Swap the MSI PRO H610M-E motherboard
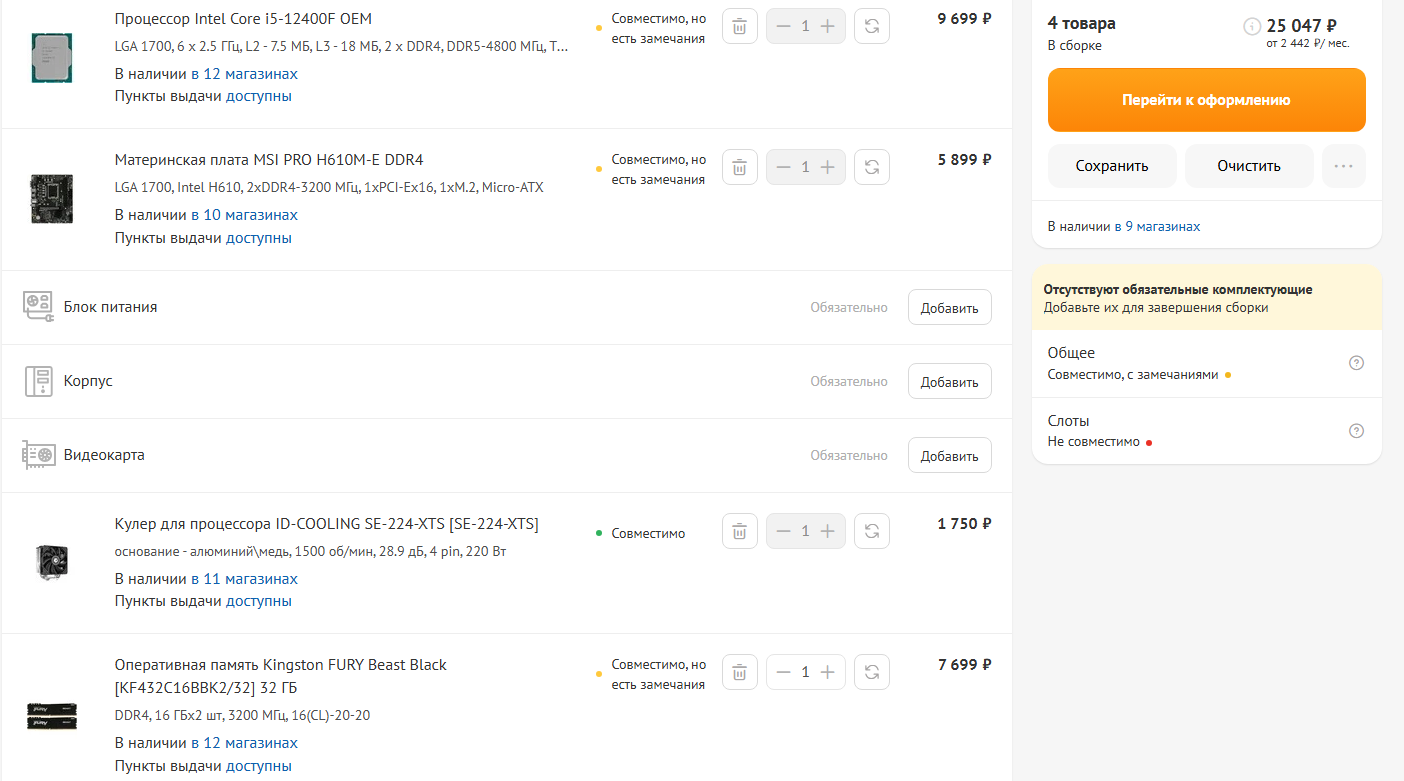This screenshot has height=781, width=1404. tap(872, 167)
